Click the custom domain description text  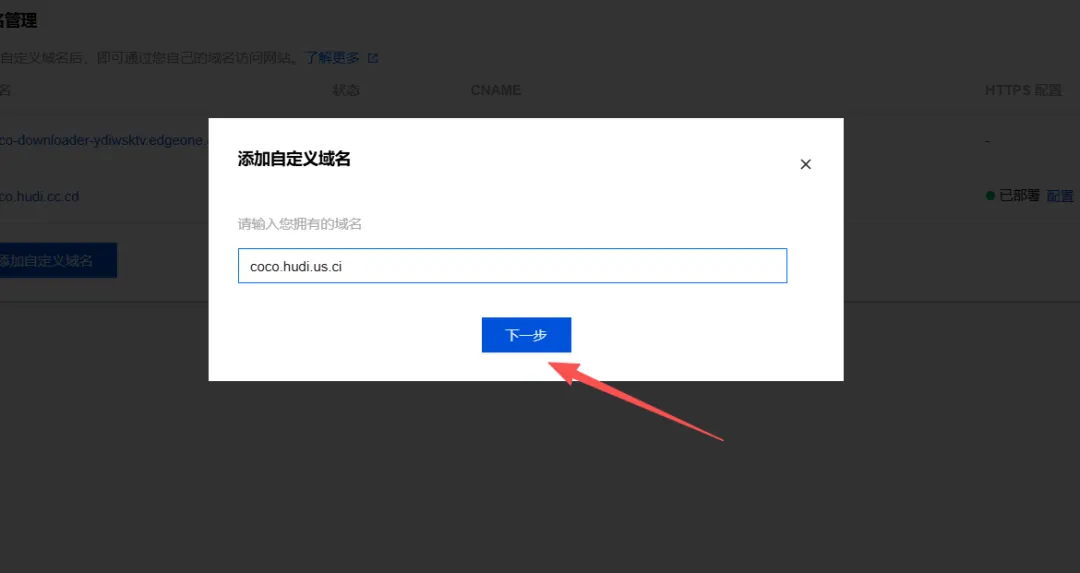tap(149, 58)
